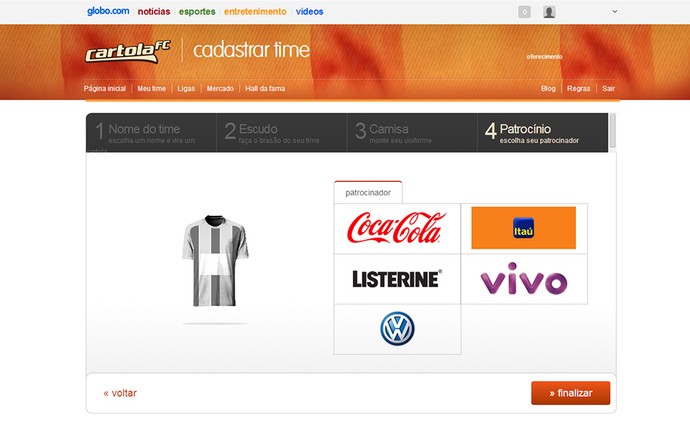Open the patrocinador tab
The width and height of the screenshot is (690, 436).
(368, 192)
